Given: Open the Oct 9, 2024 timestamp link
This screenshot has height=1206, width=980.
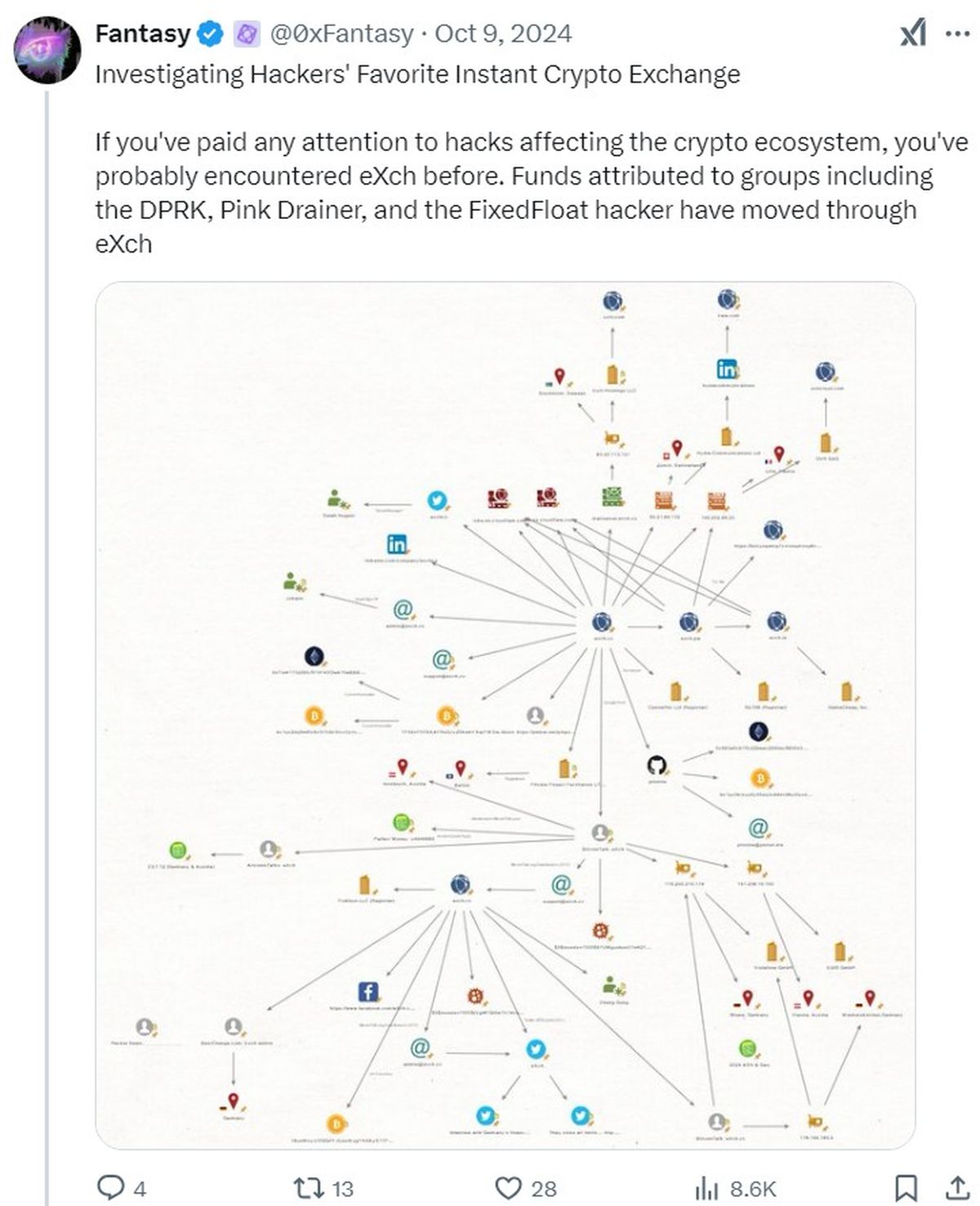Looking at the screenshot, I should [502, 33].
